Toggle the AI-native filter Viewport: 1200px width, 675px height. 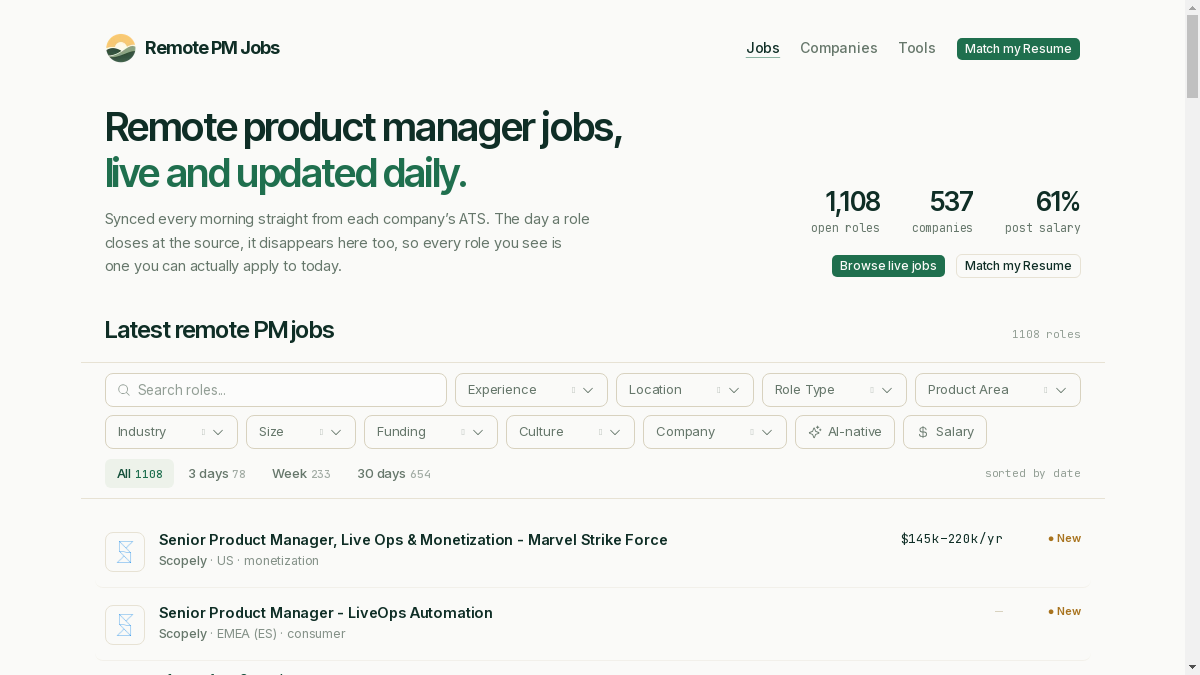click(x=845, y=432)
